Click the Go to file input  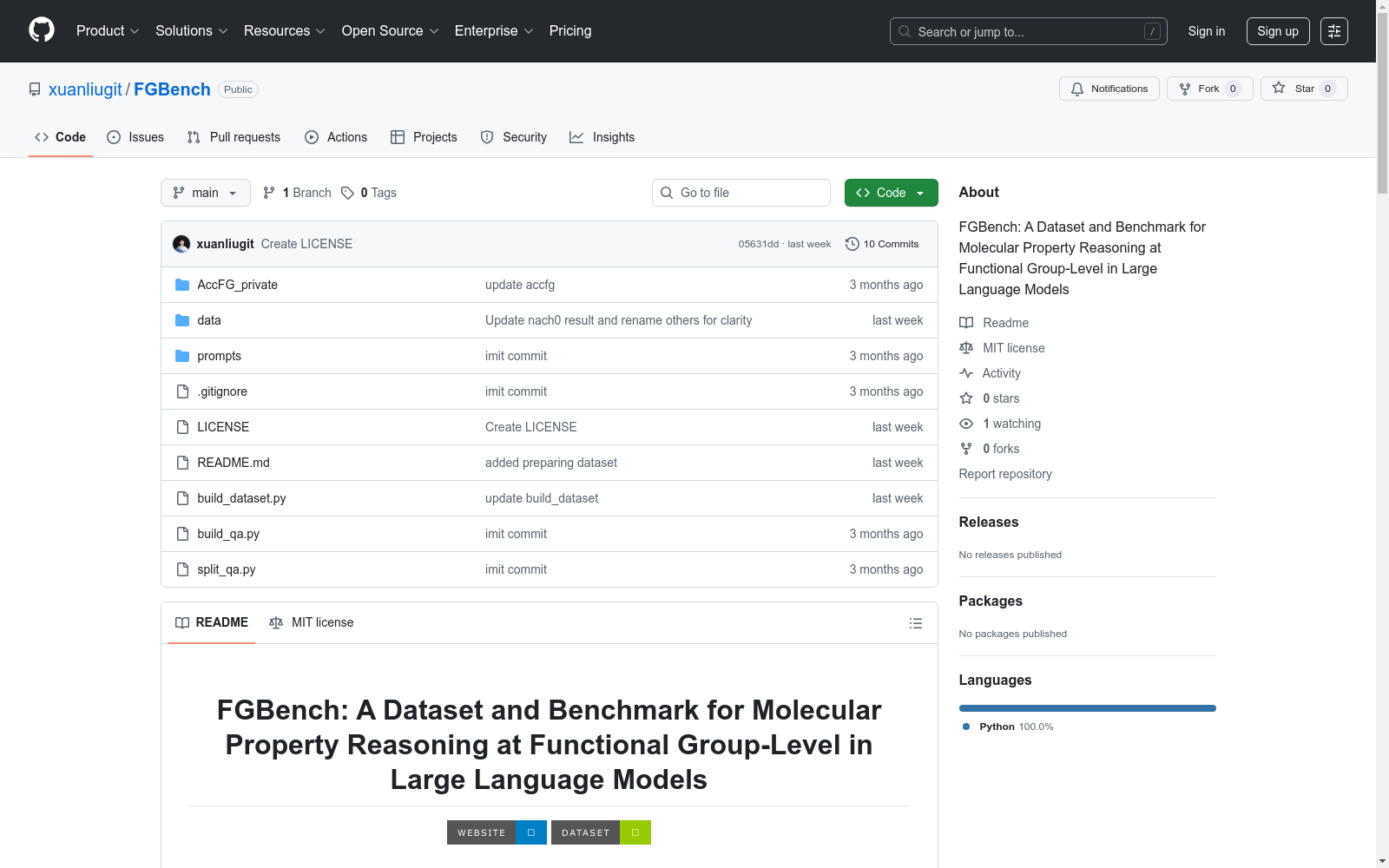coord(741,193)
